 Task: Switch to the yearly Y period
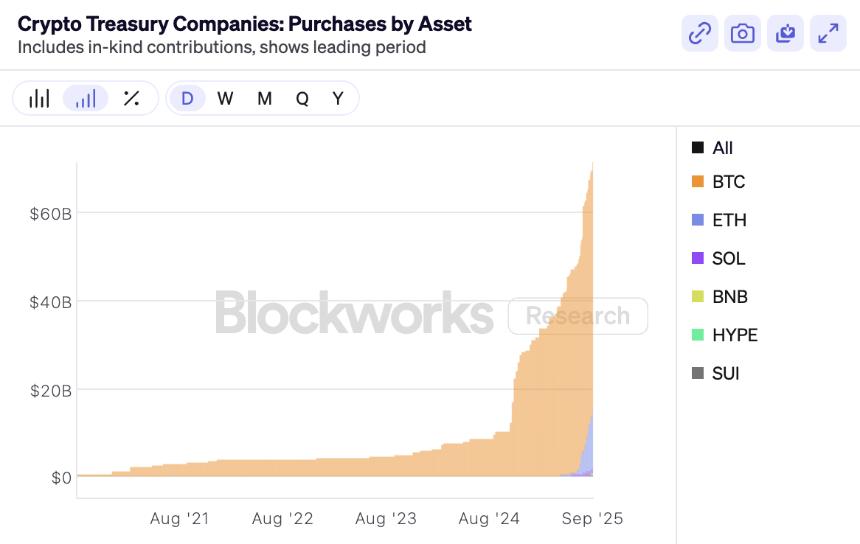[x=338, y=98]
